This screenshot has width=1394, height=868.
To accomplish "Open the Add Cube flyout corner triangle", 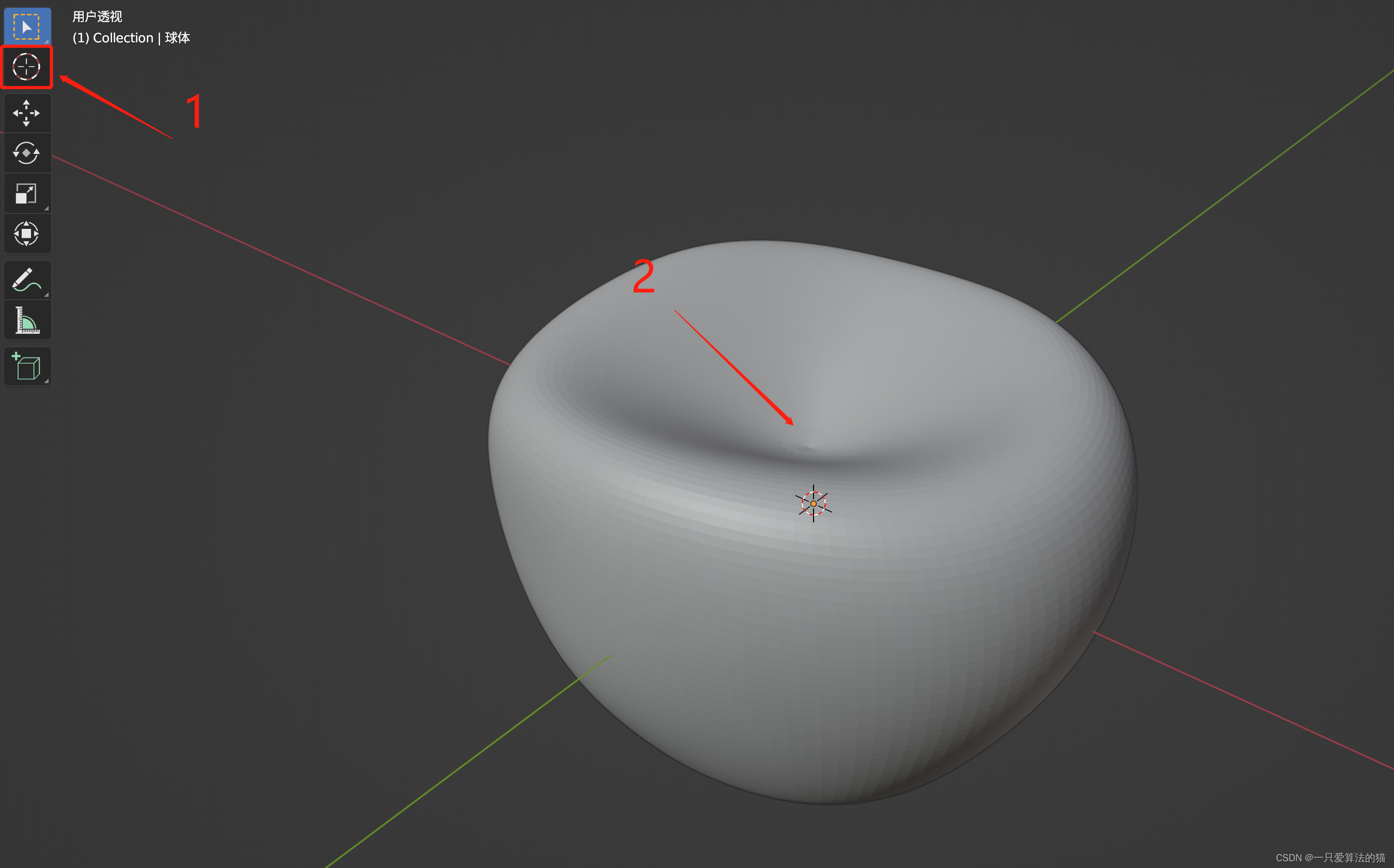I will pos(47,381).
